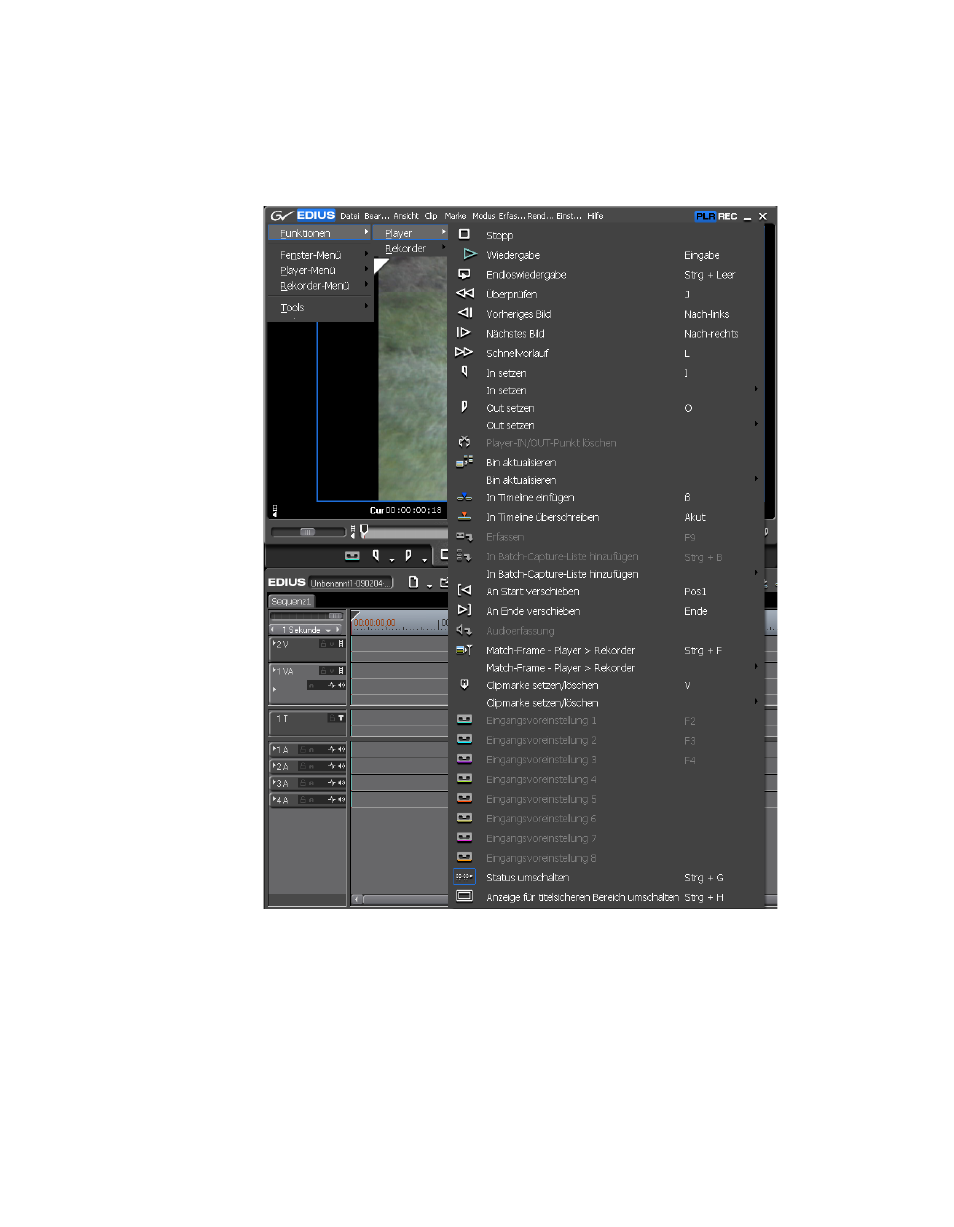This screenshot has height=1227, width=954.
Task: Toggle audio mute on track 1 A
Action: 342,750
